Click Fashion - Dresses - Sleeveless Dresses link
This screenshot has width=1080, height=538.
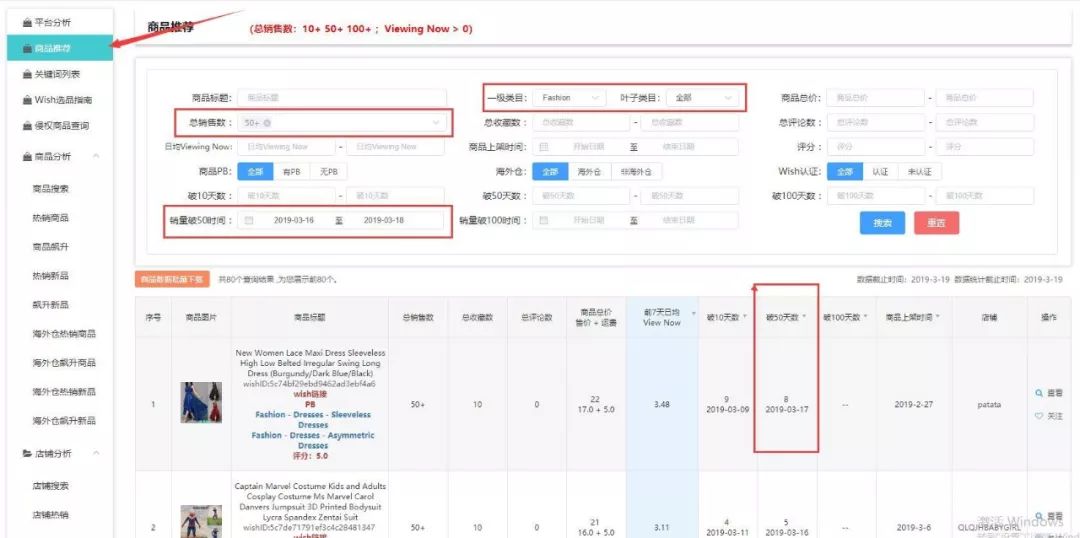click(x=312, y=420)
